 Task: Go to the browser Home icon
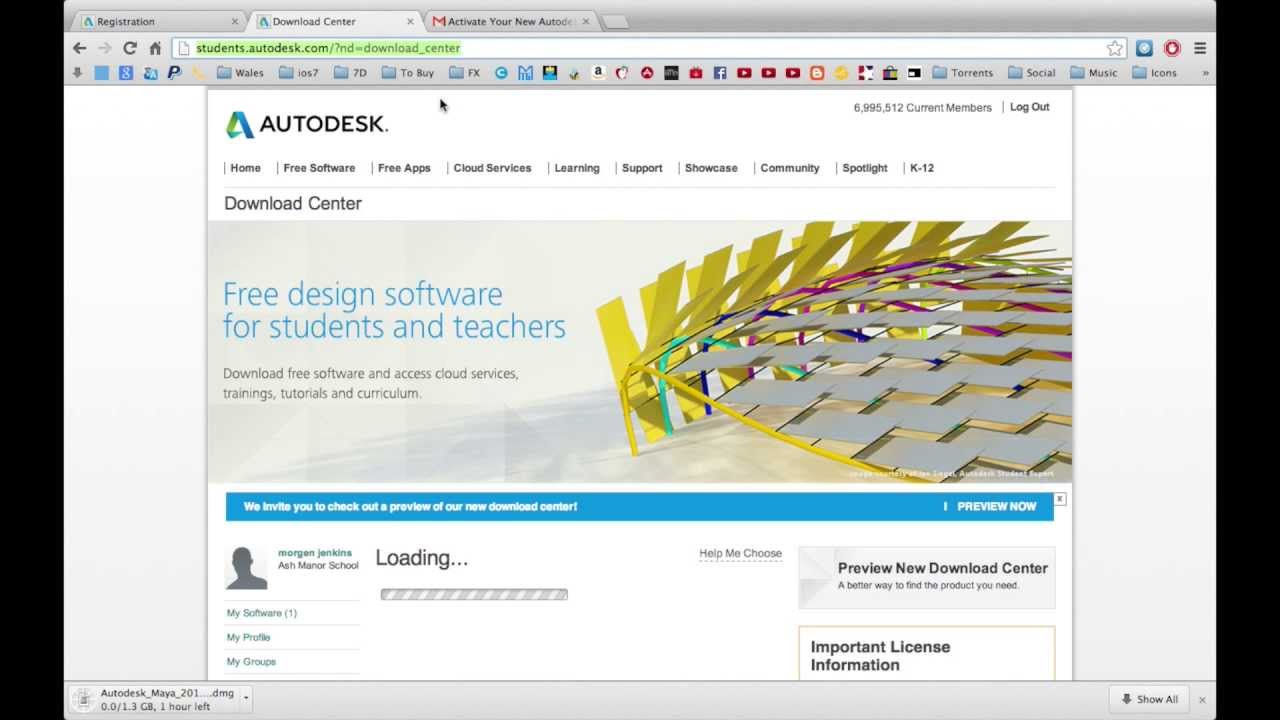(155, 48)
